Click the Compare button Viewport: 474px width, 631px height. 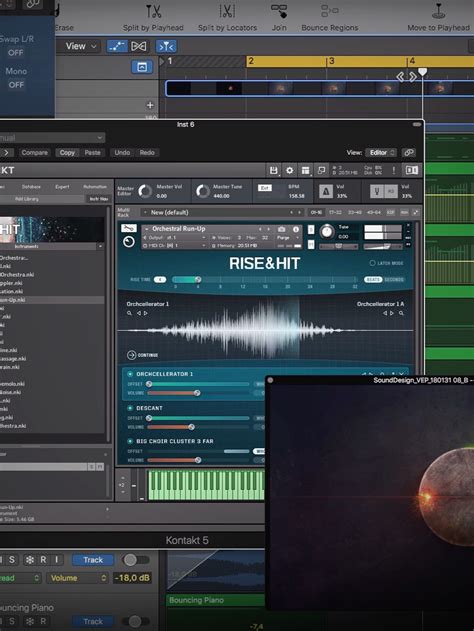point(35,153)
